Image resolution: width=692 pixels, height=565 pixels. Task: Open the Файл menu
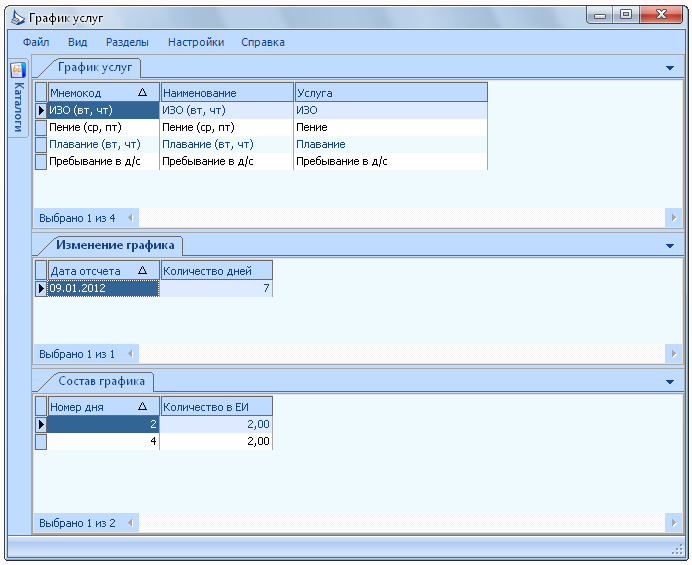pos(36,42)
